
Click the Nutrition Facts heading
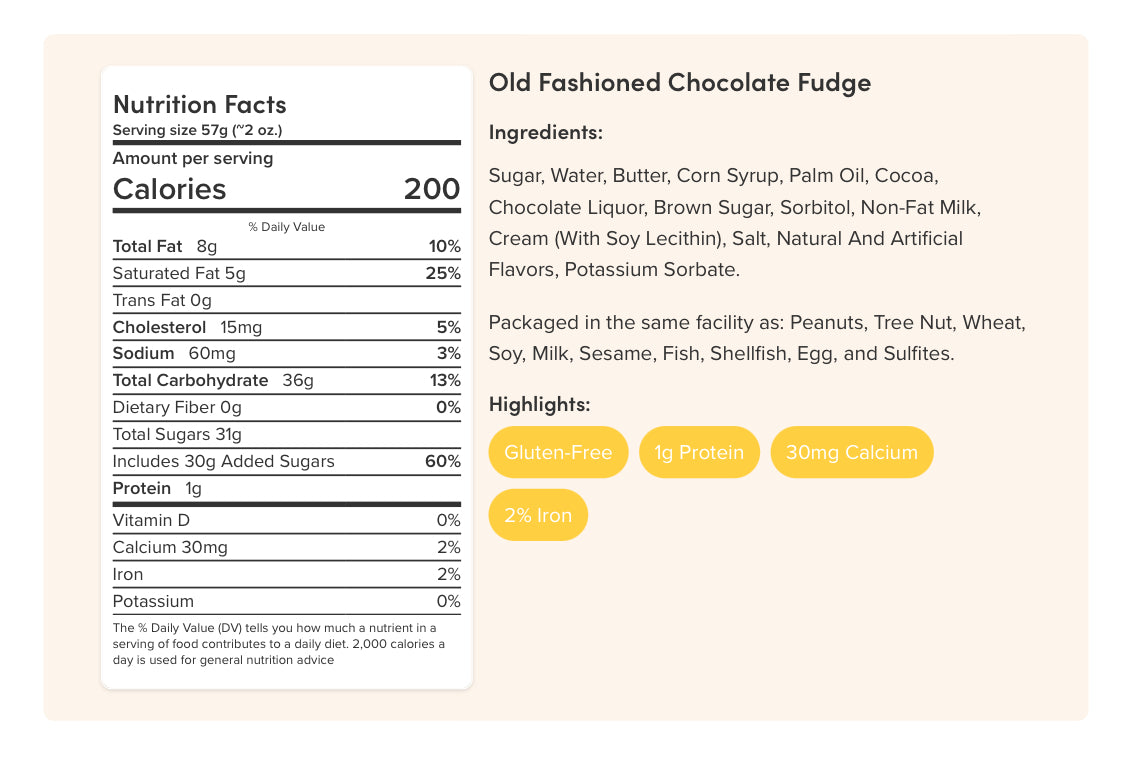click(199, 104)
